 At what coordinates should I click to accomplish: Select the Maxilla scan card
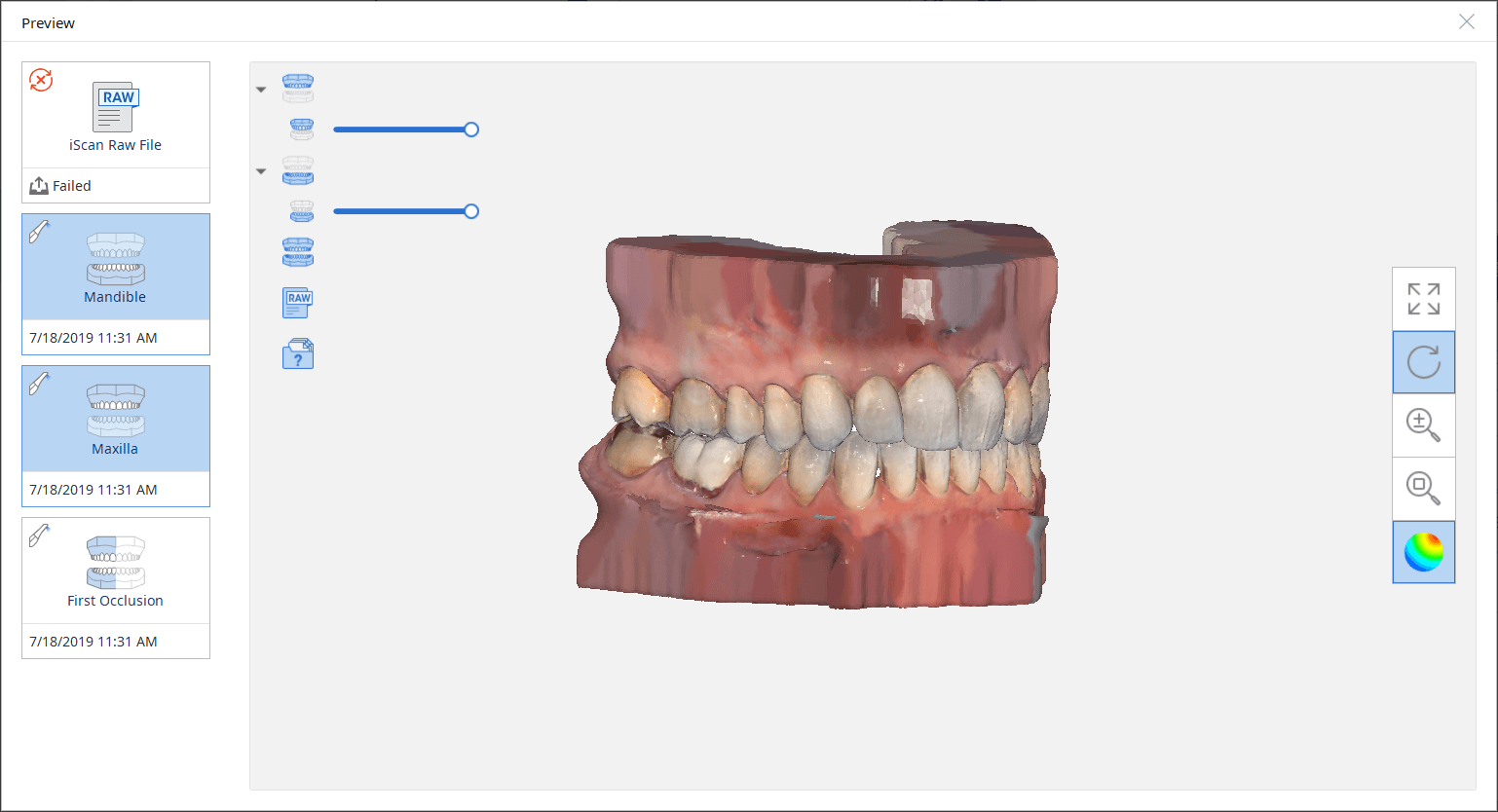click(116, 436)
